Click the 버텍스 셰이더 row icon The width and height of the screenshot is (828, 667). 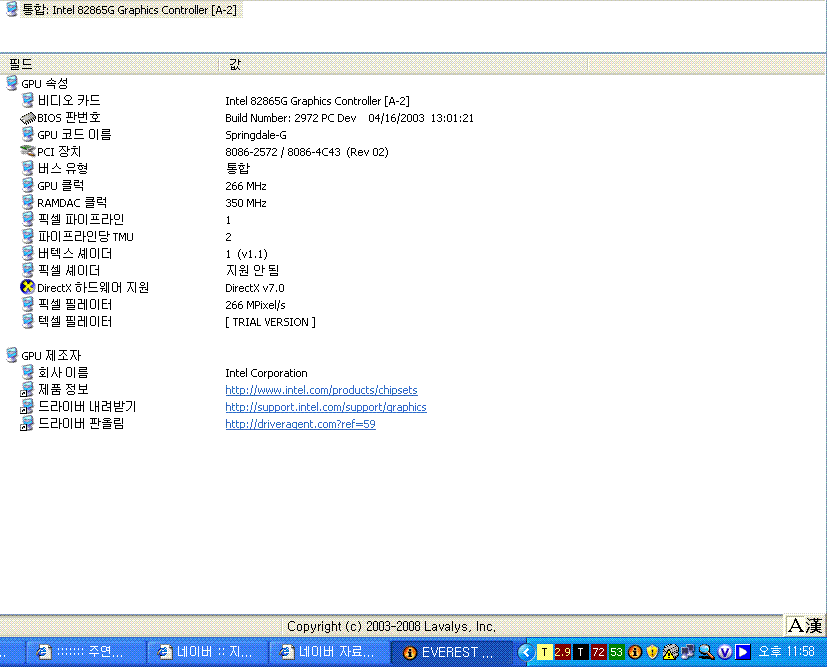tap(27, 253)
